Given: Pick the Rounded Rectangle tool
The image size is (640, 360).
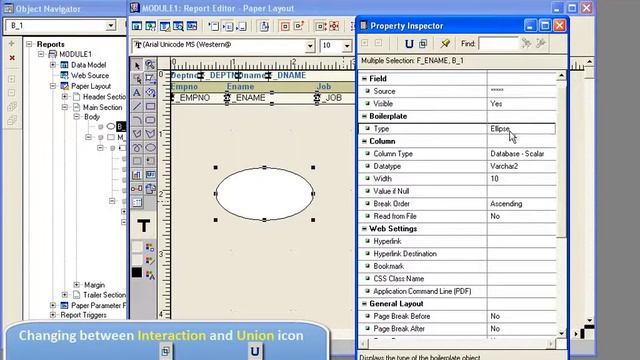Looking at the screenshot, I should (x=150, y=120).
